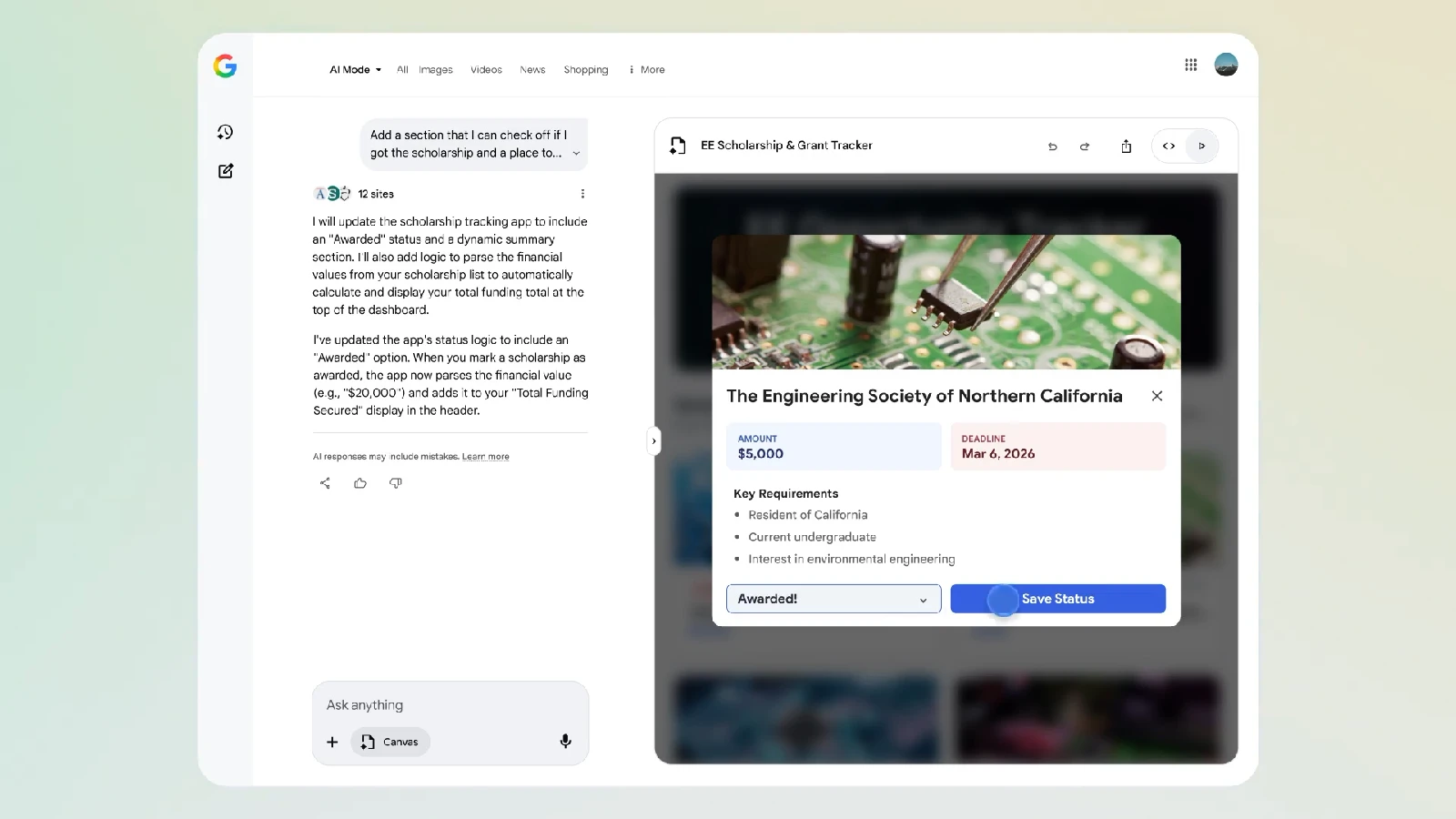The width and height of the screenshot is (1456, 819).
Task: Run preview mode in the canvas toolbar
Action: pyautogui.click(x=1202, y=146)
